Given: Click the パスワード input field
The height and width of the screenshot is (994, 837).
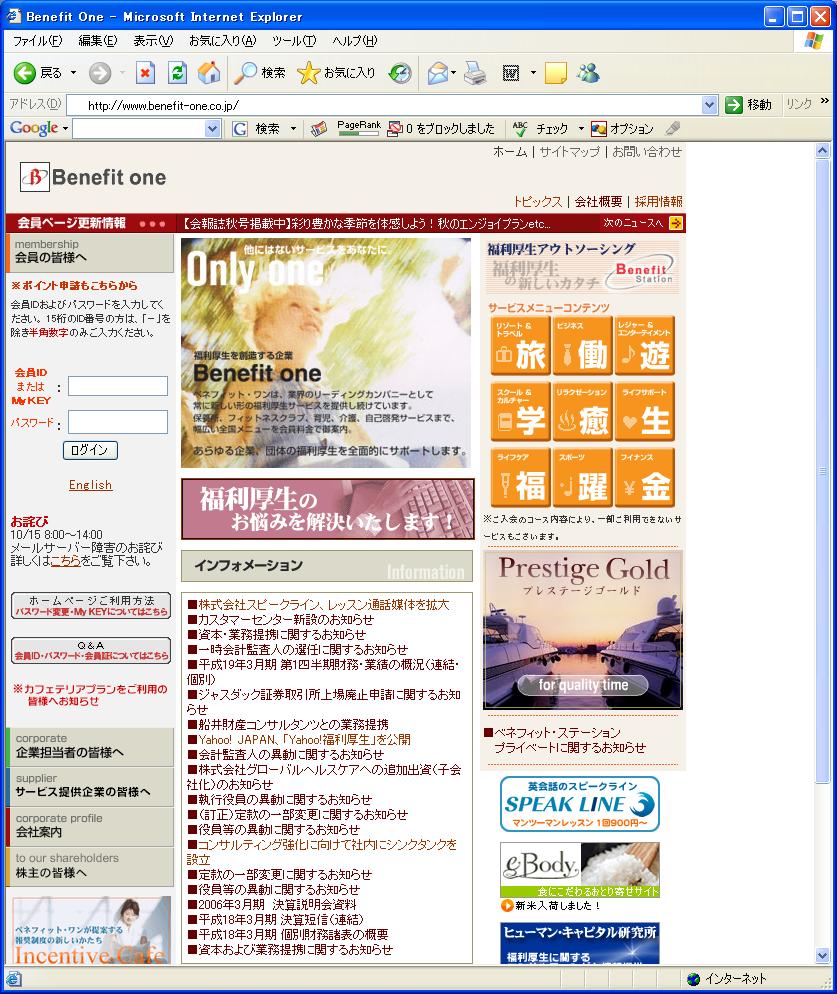Looking at the screenshot, I should tap(118, 422).
